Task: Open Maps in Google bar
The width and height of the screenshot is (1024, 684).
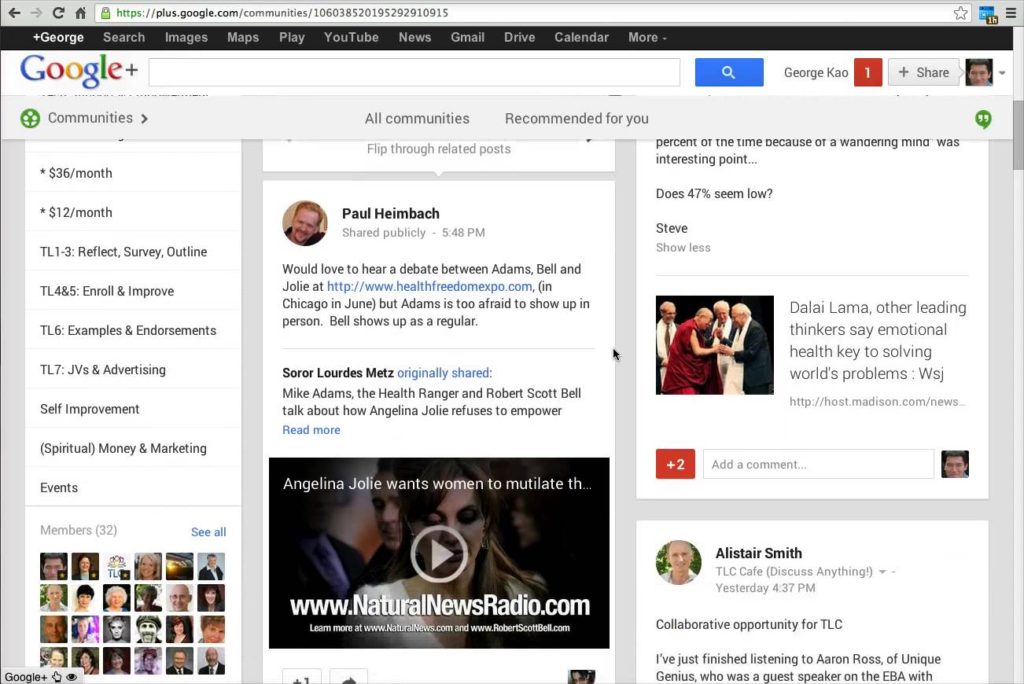Action: [x=243, y=37]
